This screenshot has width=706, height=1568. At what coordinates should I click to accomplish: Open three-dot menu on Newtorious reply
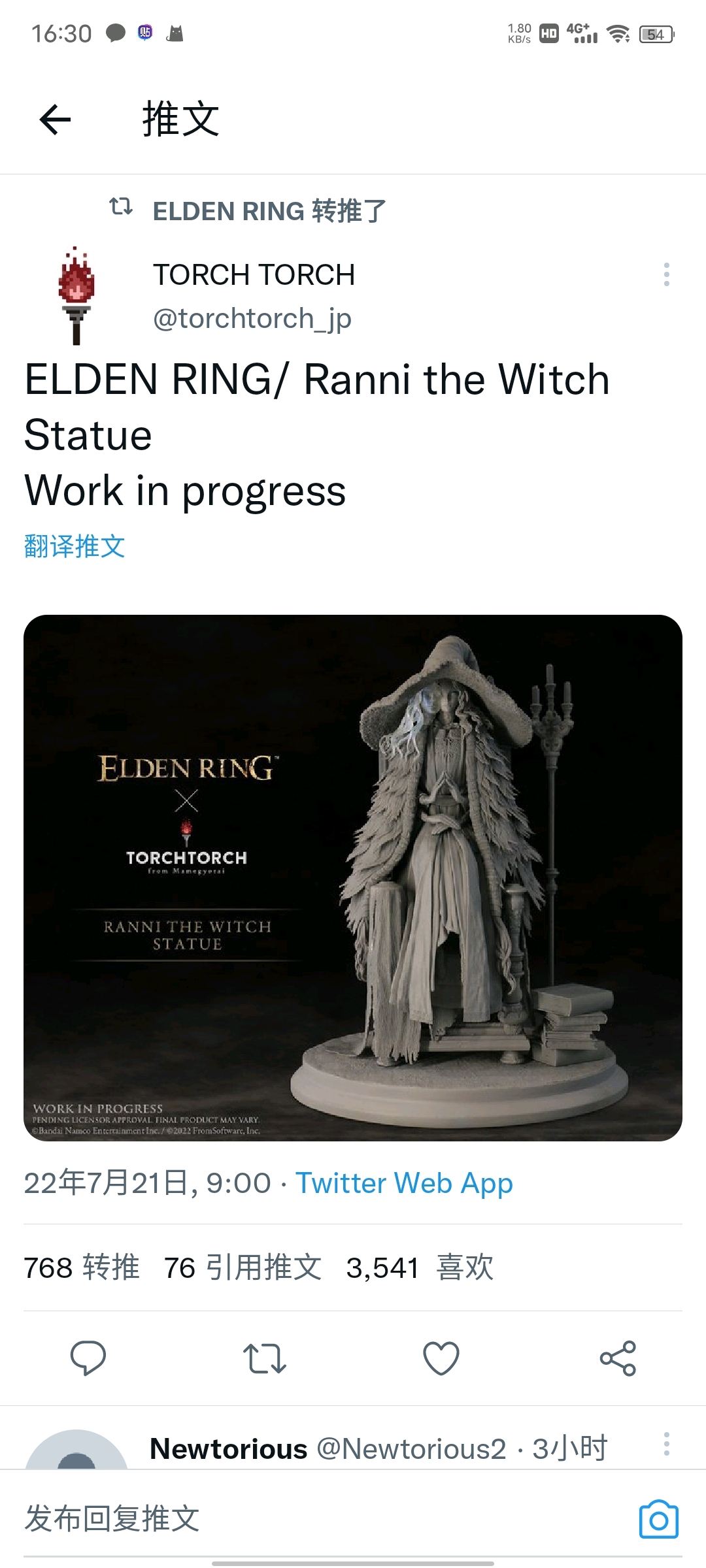point(666,1444)
